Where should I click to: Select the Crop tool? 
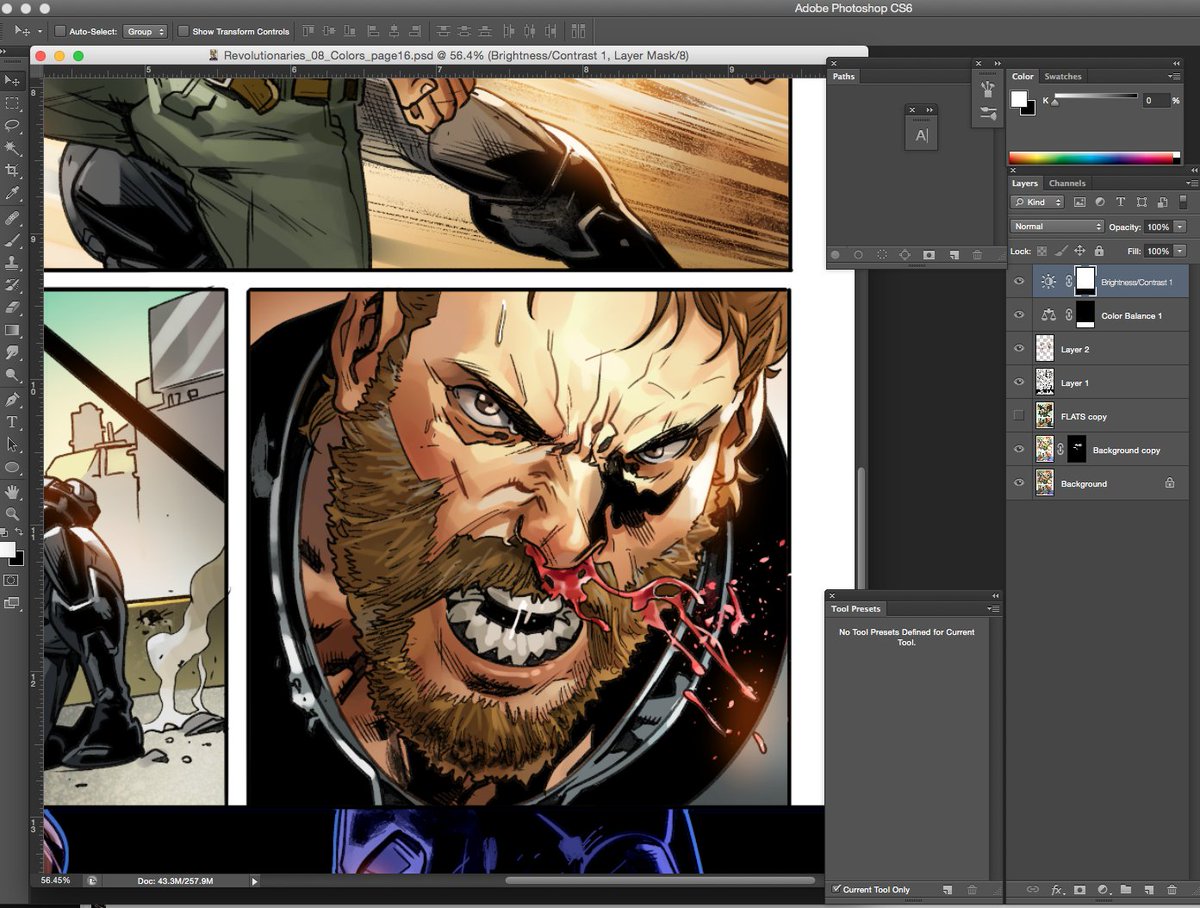coord(12,171)
